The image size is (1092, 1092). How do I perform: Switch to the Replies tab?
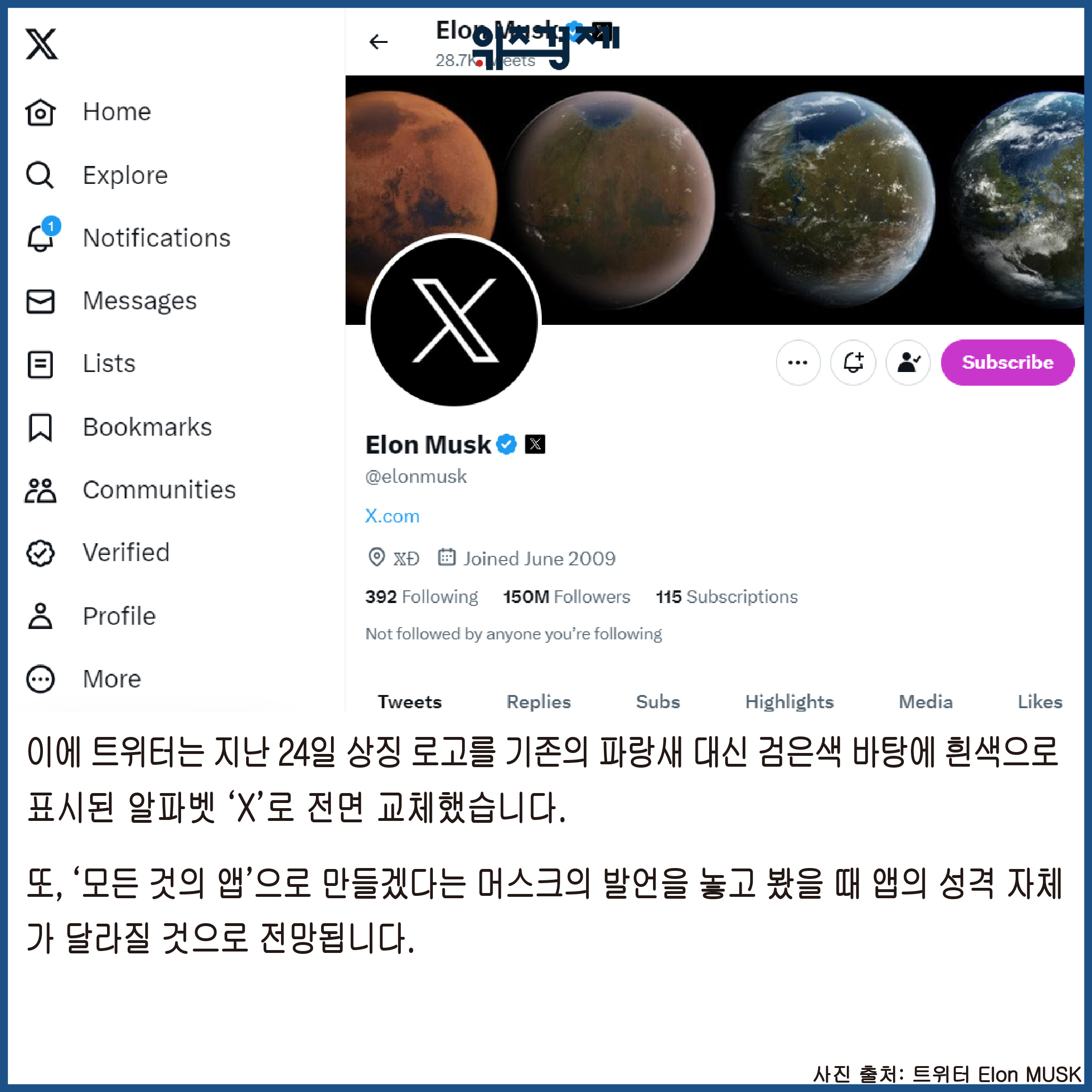tap(538, 702)
